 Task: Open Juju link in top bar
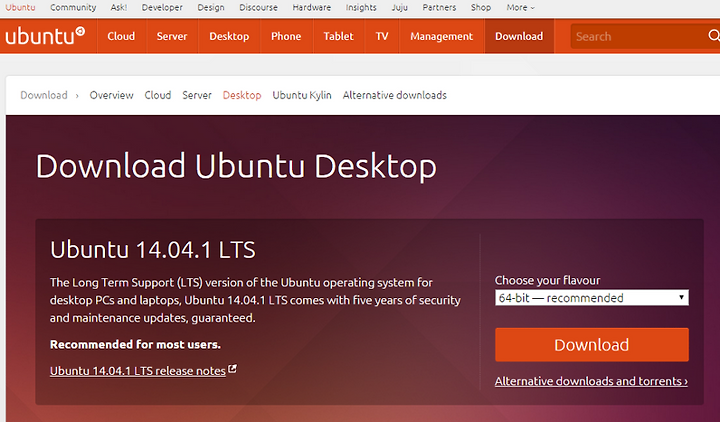pyautogui.click(x=399, y=7)
